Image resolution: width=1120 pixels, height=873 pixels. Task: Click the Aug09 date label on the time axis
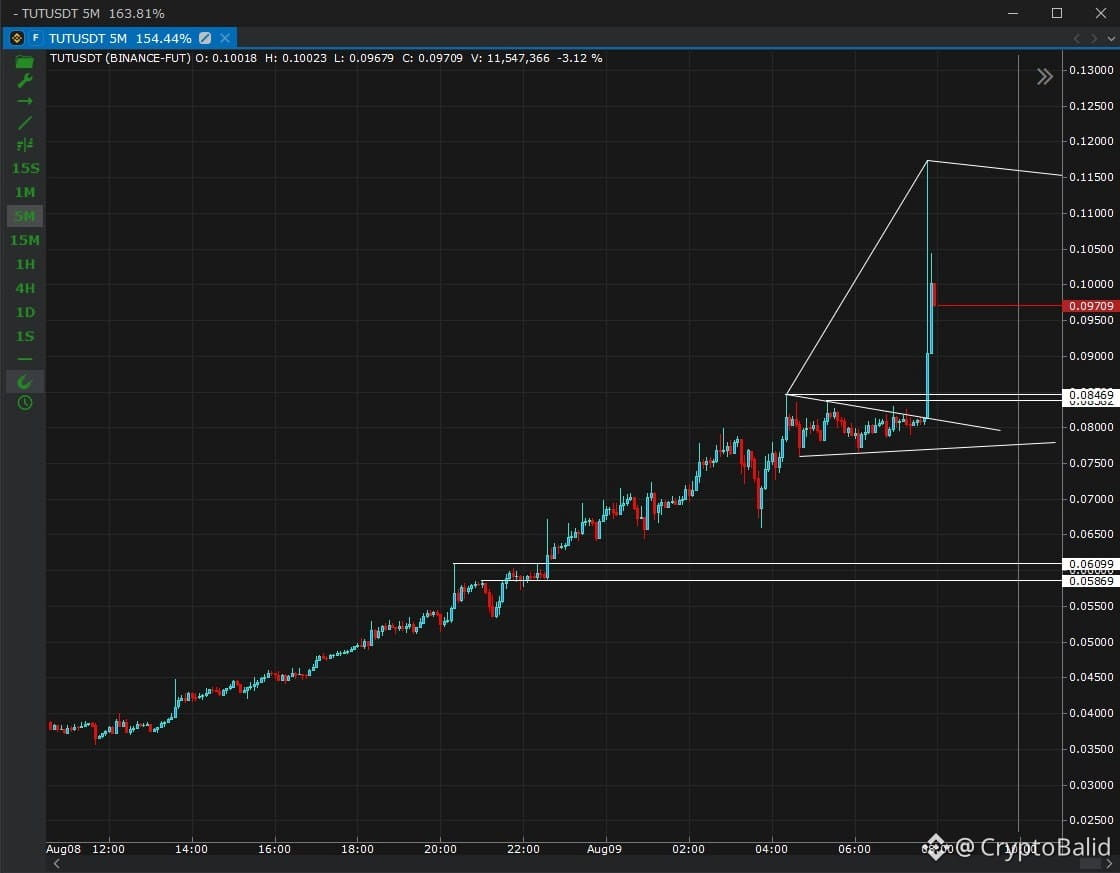click(x=604, y=849)
